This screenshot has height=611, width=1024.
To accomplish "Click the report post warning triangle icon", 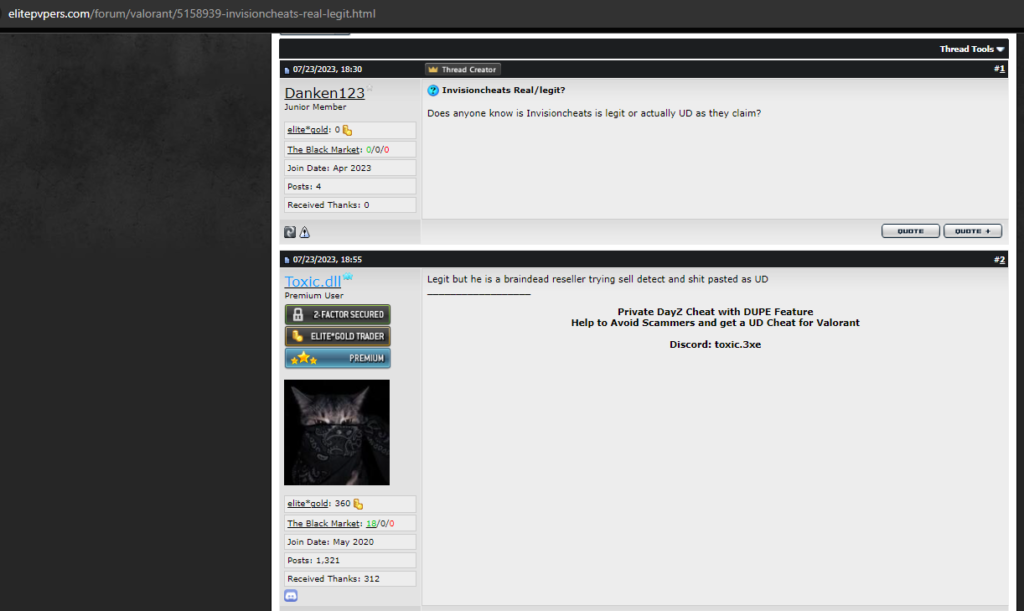I will point(305,232).
